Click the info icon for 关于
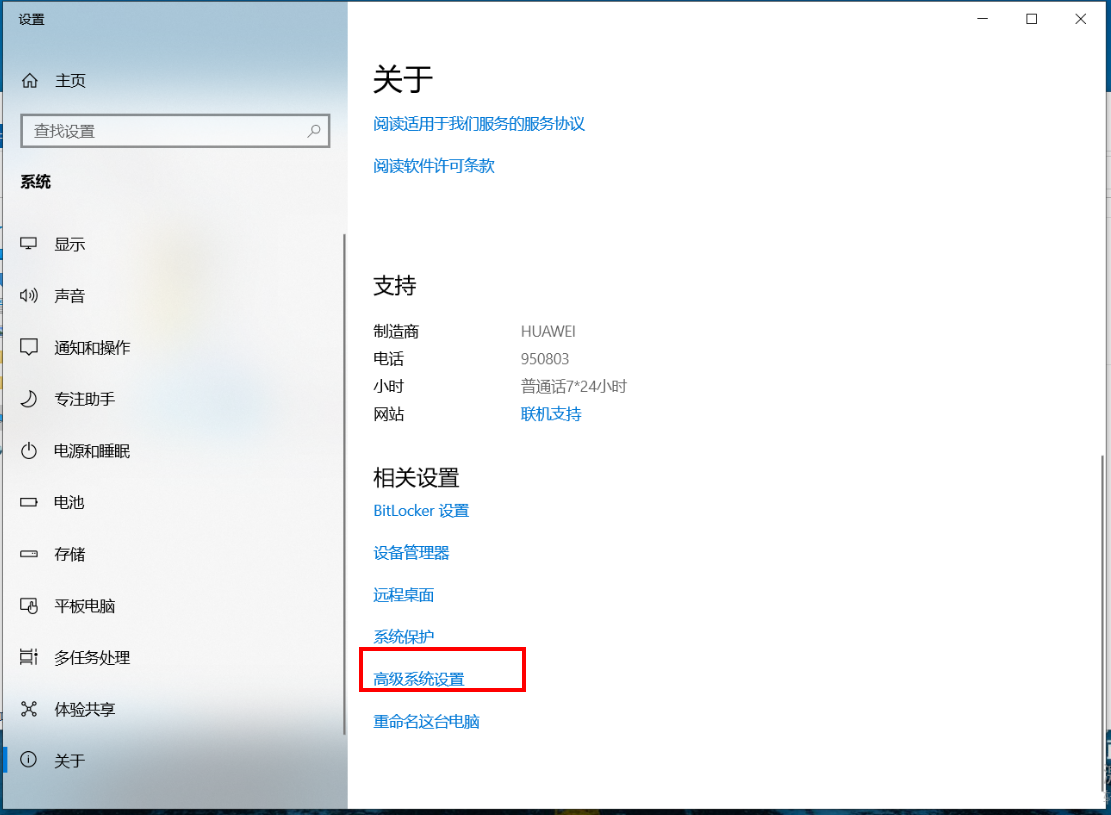 coord(28,760)
